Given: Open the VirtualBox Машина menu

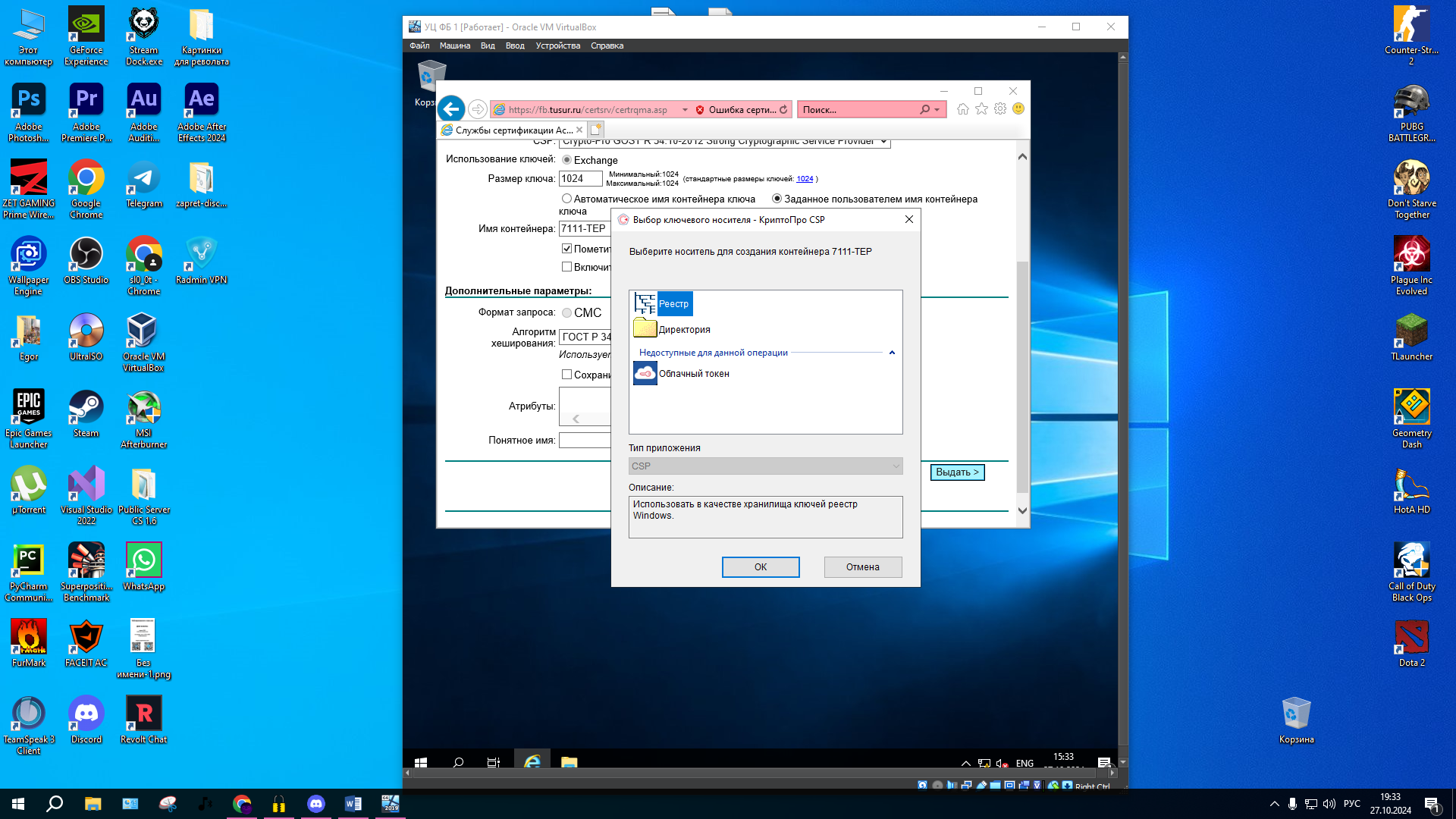Looking at the screenshot, I should click(x=455, y=45).
